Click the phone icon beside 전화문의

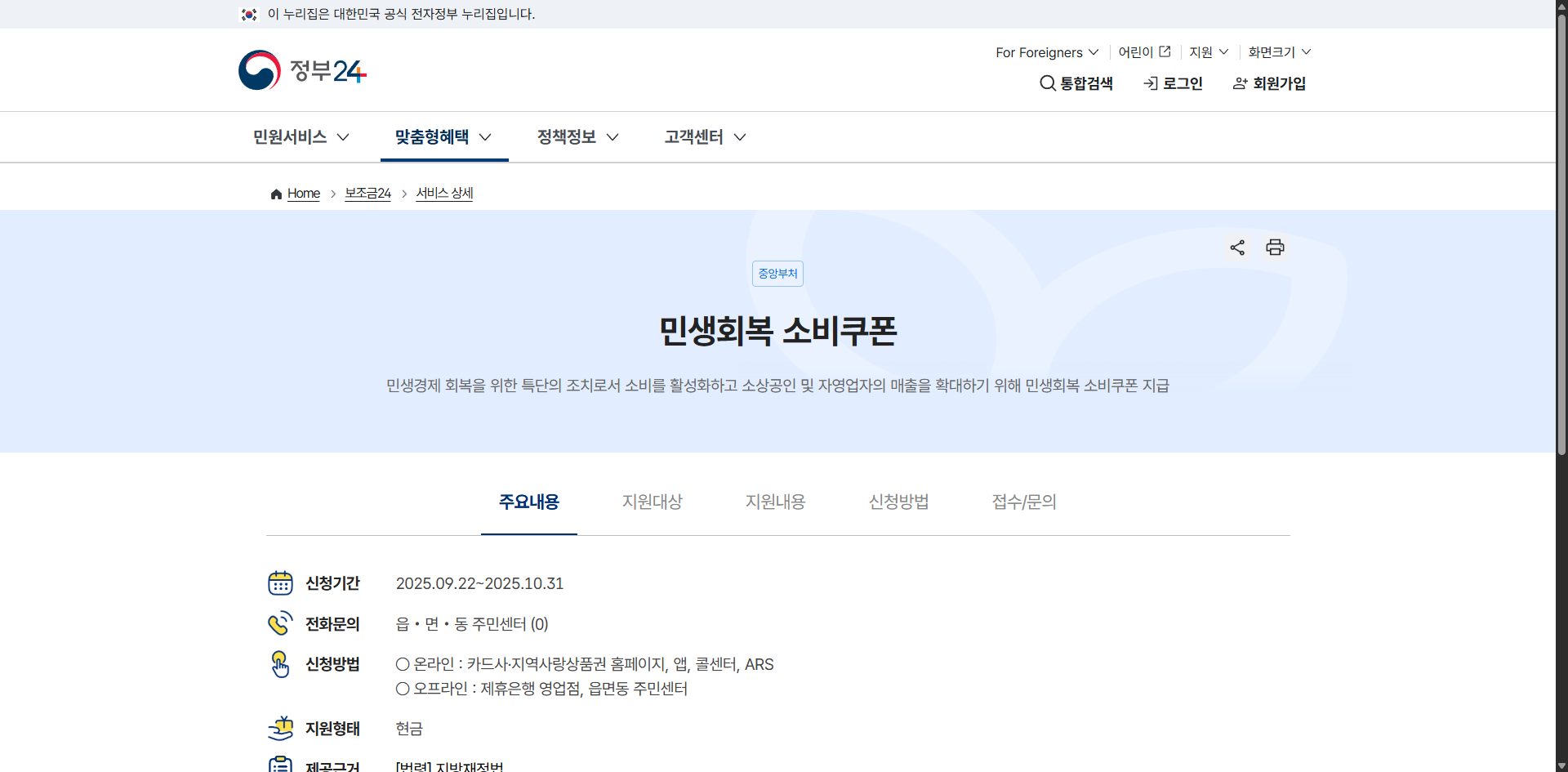(x=281, y=623)
